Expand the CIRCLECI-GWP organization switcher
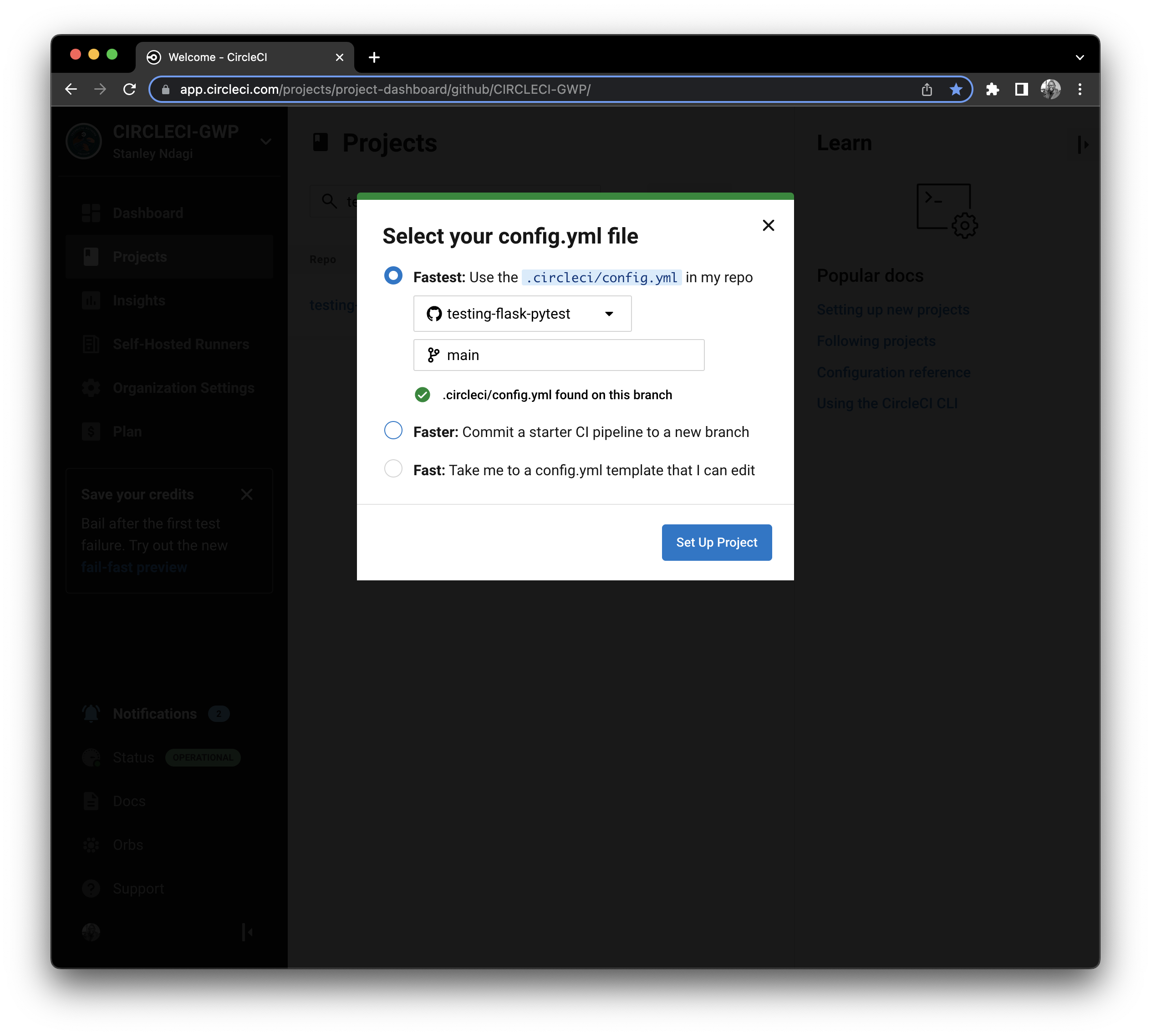1151x1036 pixels. (265, 141)
